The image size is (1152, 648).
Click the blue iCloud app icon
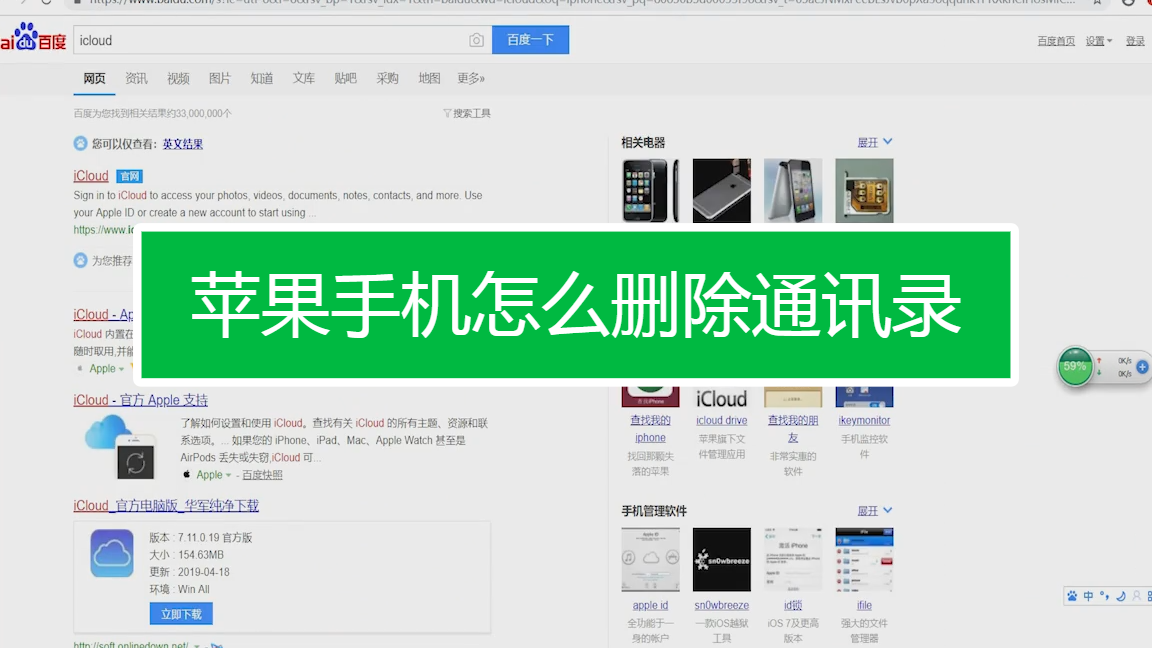click(x=112, y=553)
